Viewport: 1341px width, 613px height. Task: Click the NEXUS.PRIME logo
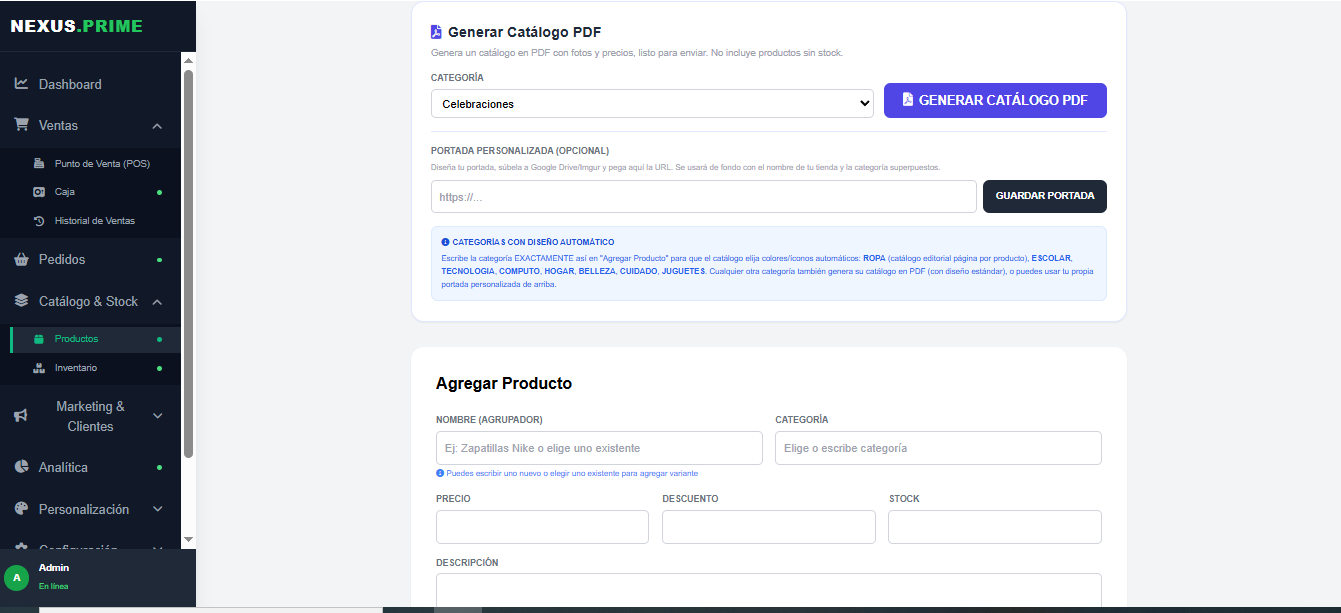tap(76, 26)
